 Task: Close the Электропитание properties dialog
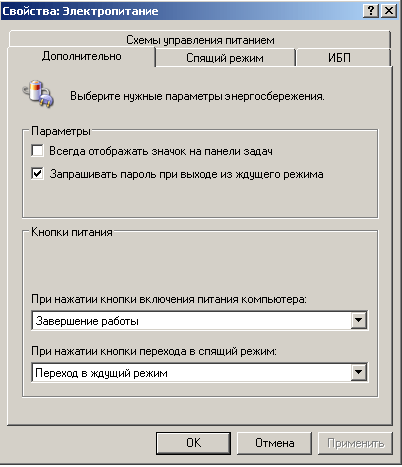[x=389, y=11]
